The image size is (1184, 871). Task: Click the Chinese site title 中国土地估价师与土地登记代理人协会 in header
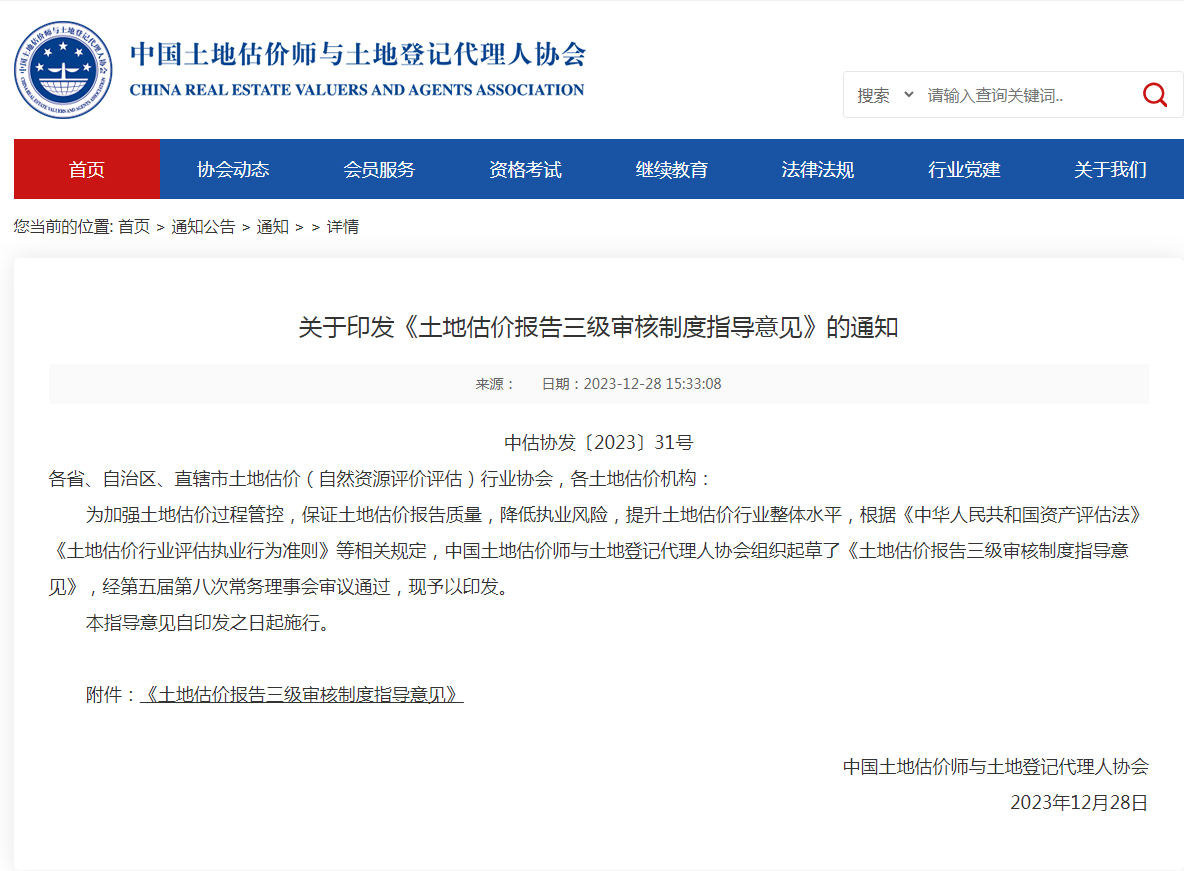coord(358,54)
